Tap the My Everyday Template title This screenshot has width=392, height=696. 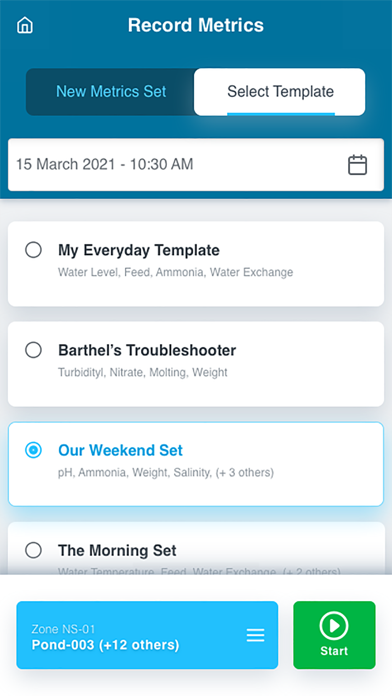(x=139, y=250)
